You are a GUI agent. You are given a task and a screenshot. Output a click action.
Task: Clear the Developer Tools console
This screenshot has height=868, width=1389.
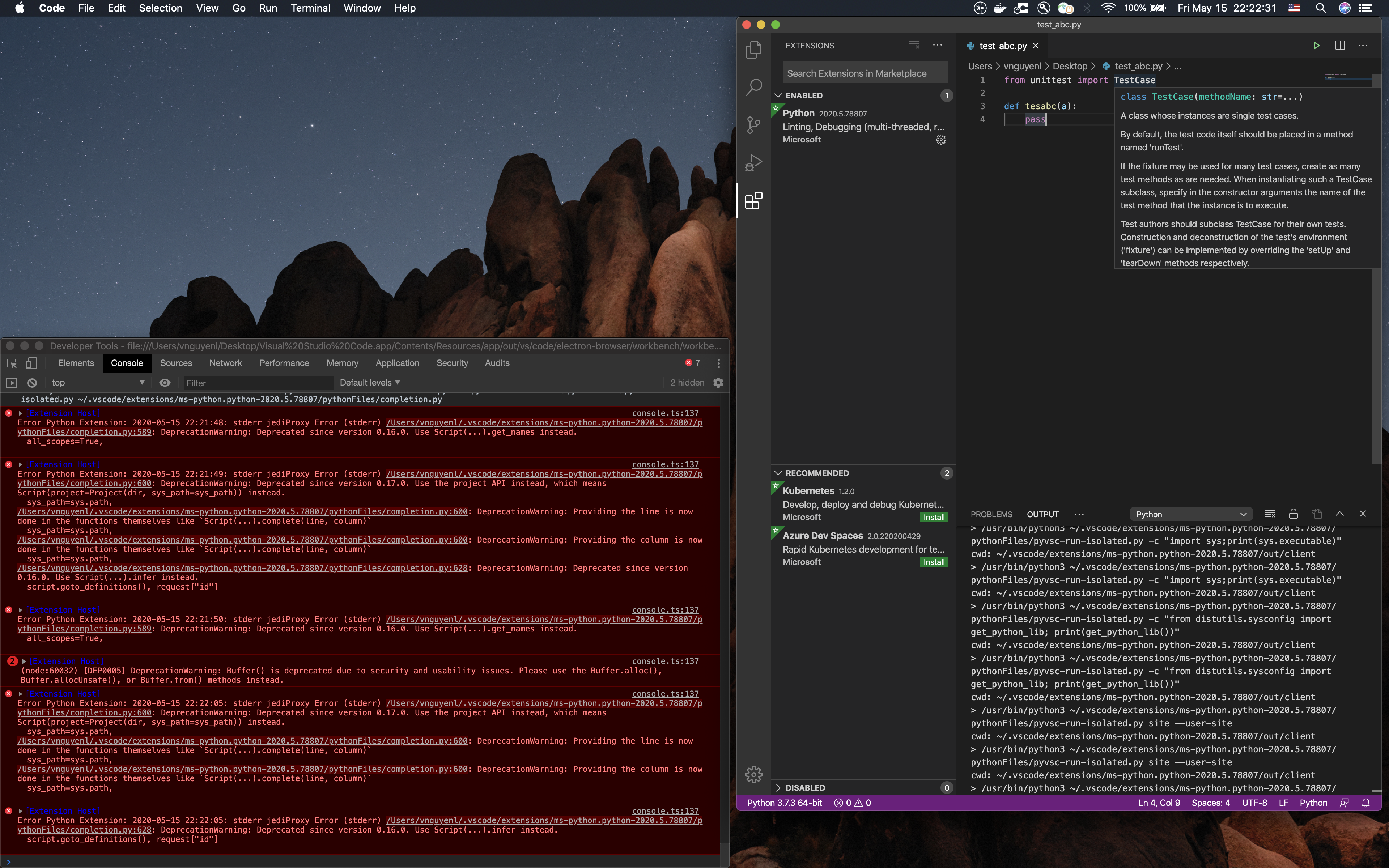(x=32, y=383)
